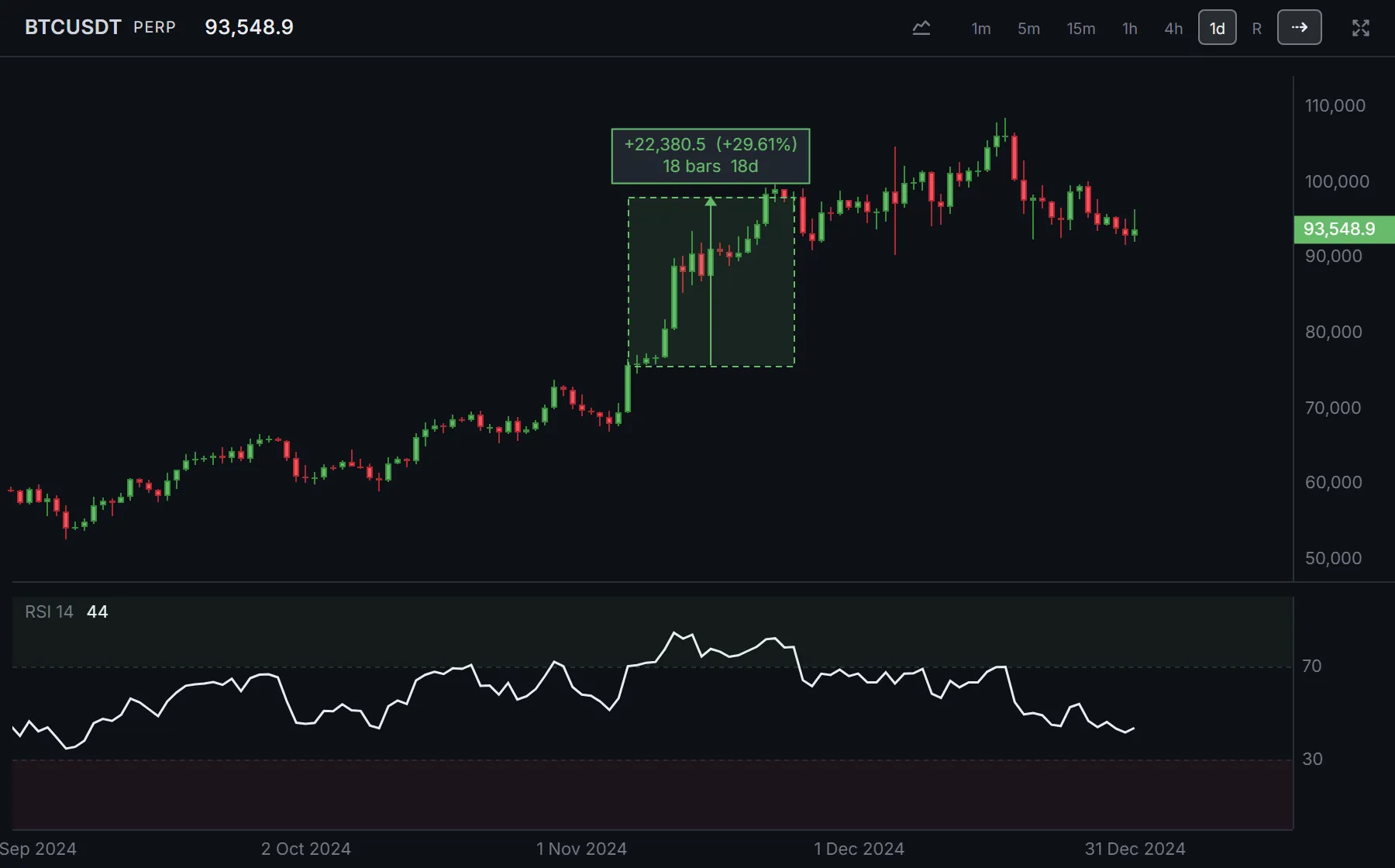The image size is (1395, 868).
Task: Click the RSI value 44
Action: 98,611
